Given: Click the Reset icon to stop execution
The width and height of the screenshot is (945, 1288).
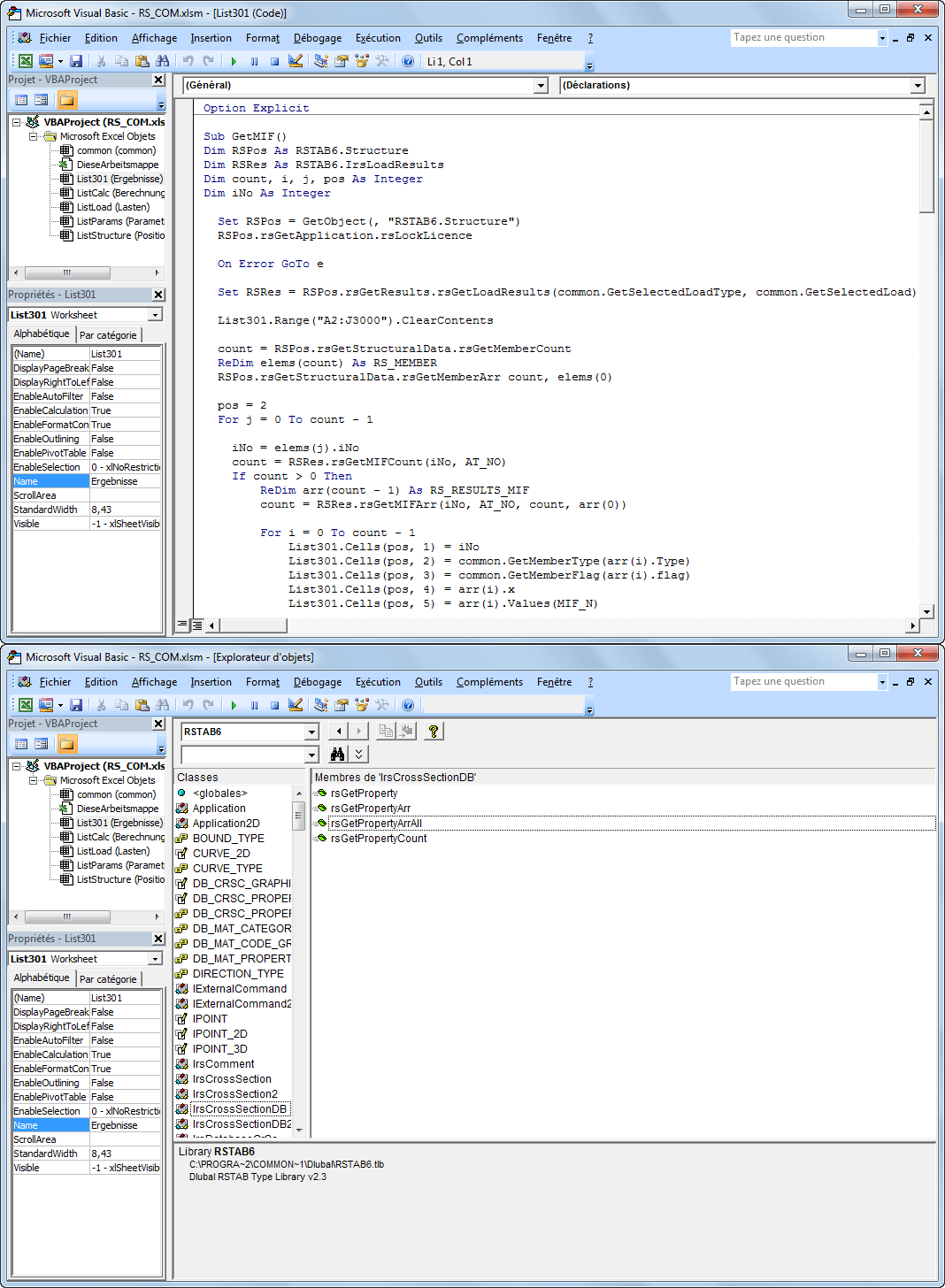Looking at the screenshot, I should (274, 60).
